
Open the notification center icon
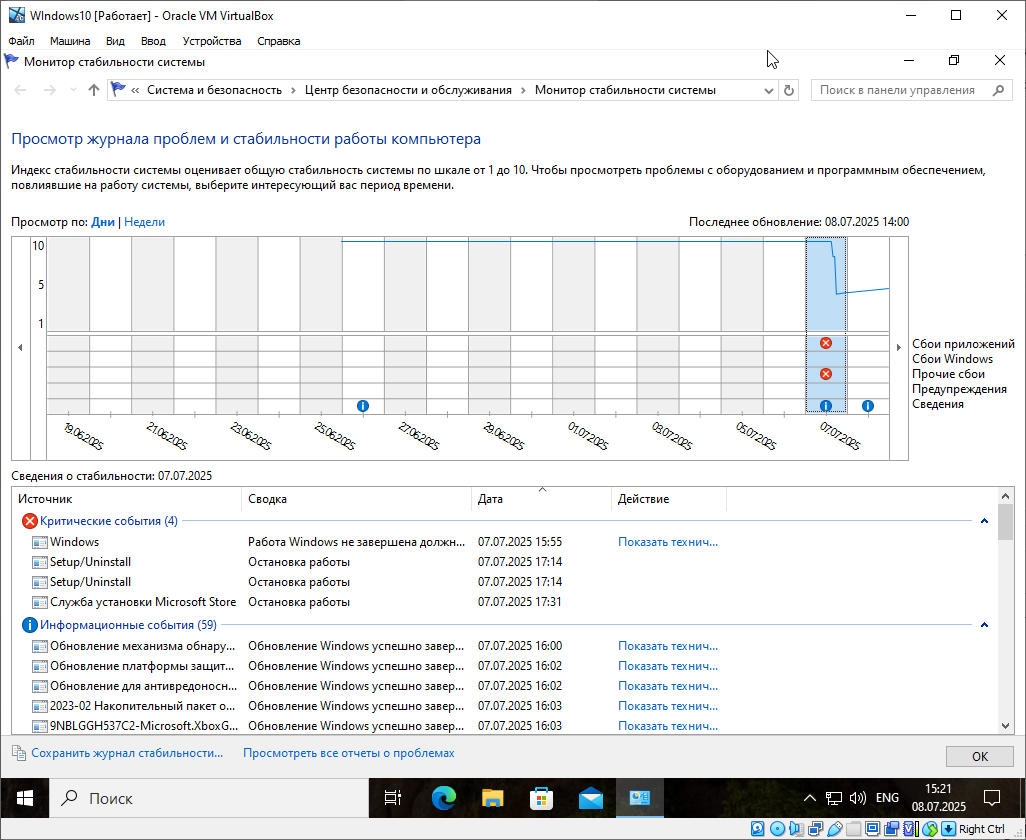click(x=993, y=798)
